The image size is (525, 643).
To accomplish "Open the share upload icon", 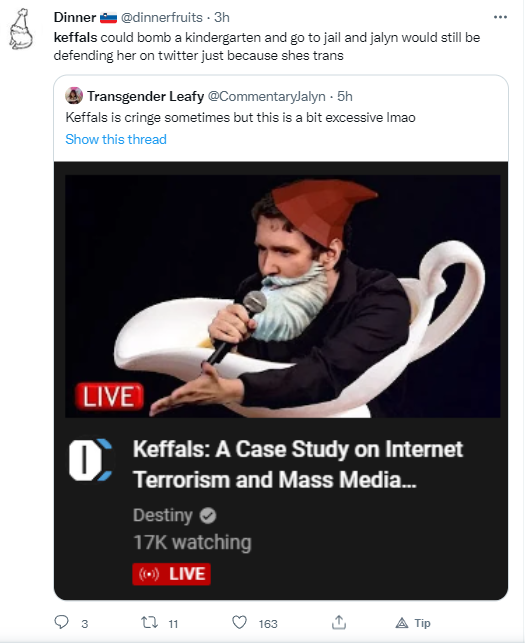I will (339, 622).
